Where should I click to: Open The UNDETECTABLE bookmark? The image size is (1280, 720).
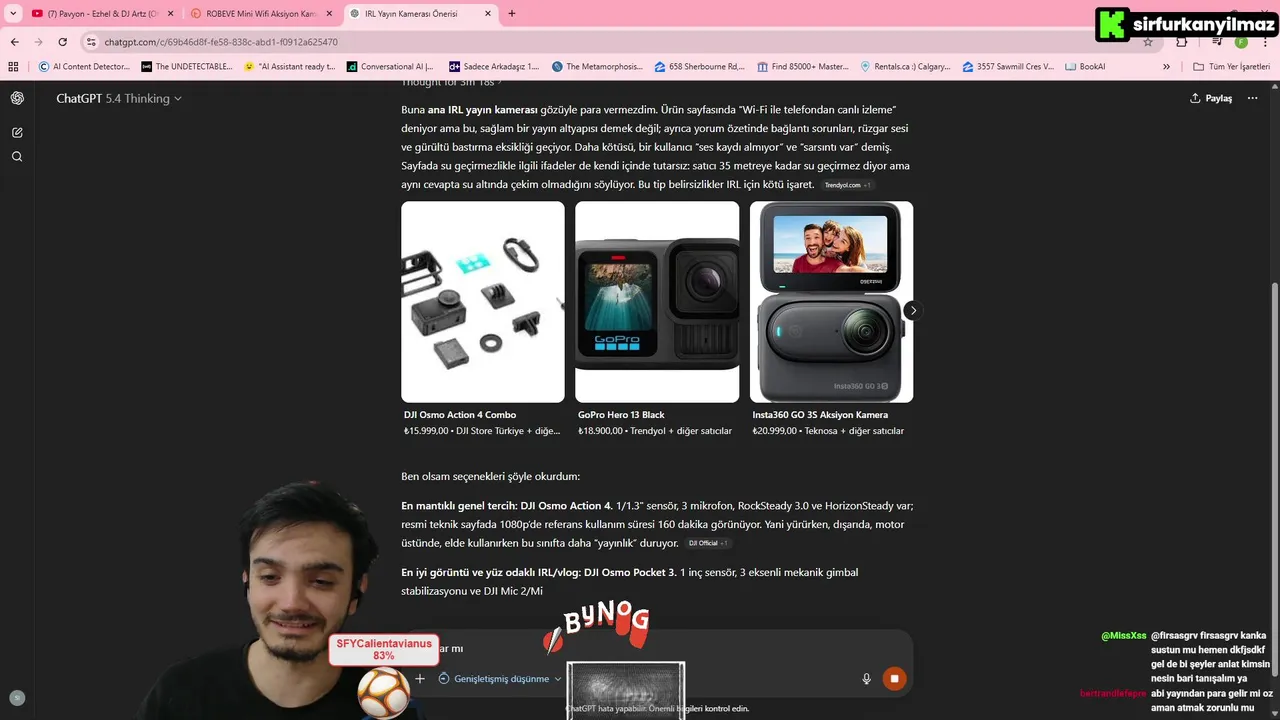coord(187,67)
